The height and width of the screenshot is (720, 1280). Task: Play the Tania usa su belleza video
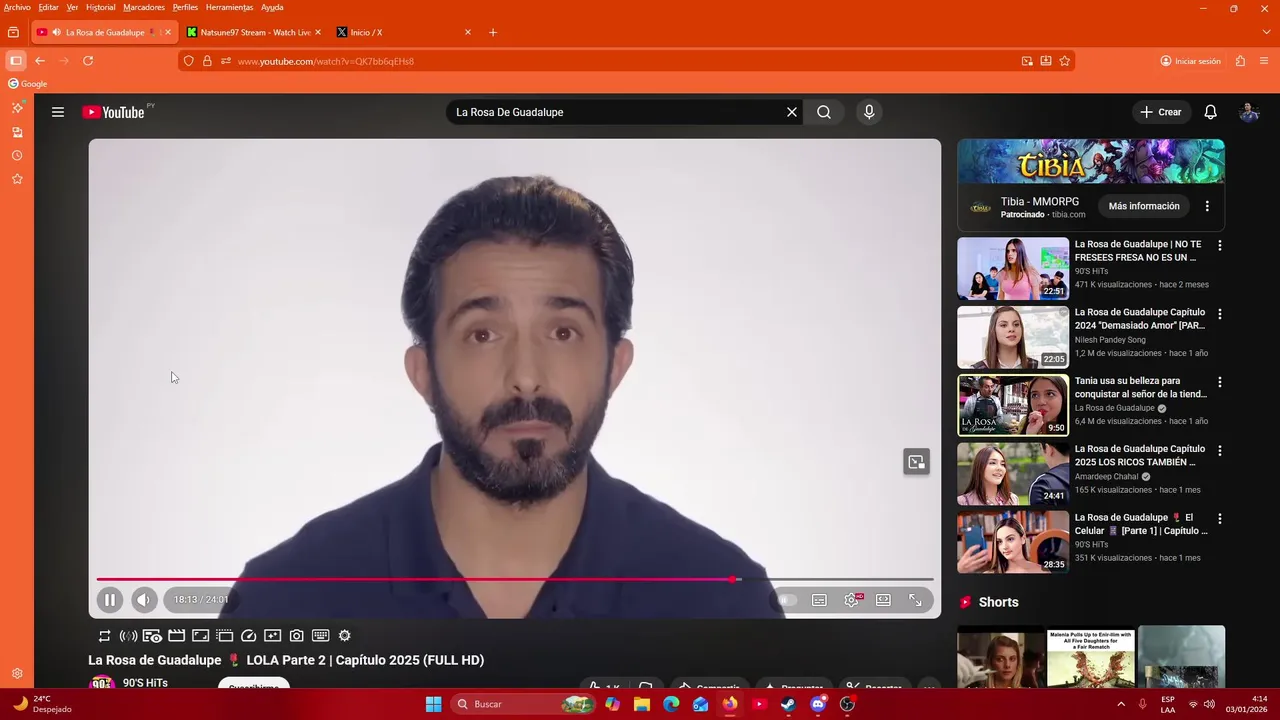click(1013, 405)
